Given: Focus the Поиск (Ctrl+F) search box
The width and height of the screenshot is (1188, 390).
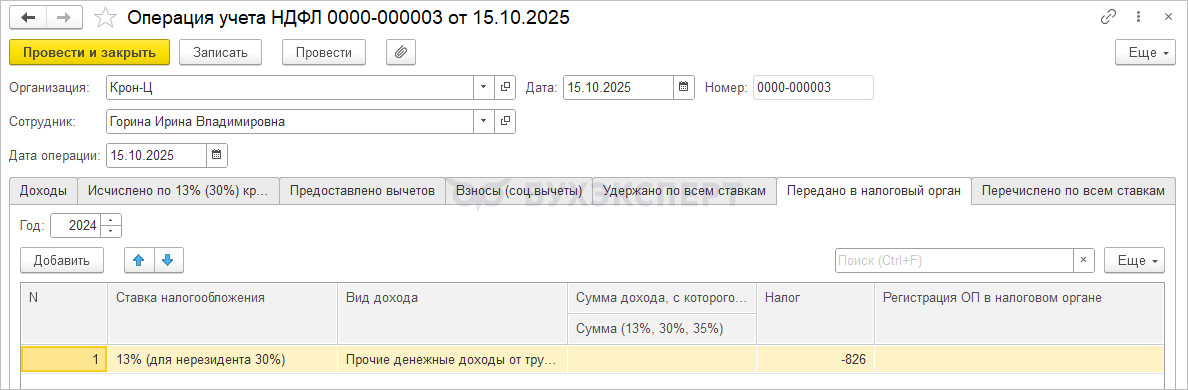Looking at the screenshot, I should [x=954, y=260].
